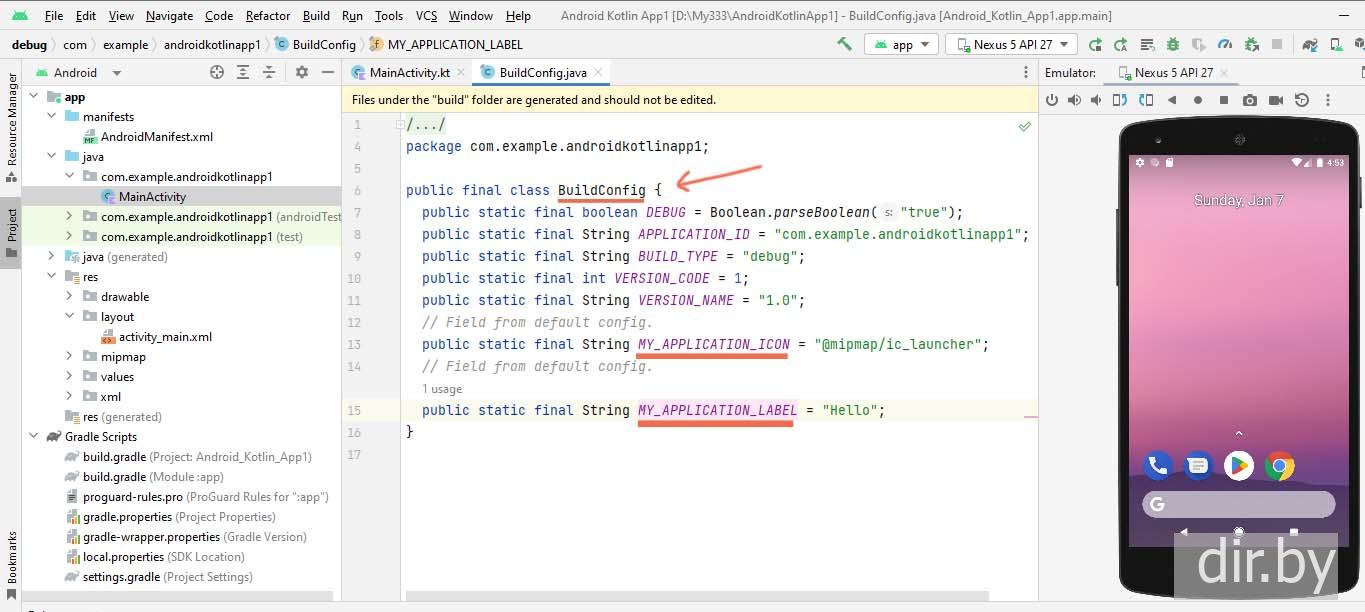Click the emulator volume up icon
Viewport: 1365px width, 612px height.
point(1075,100)
